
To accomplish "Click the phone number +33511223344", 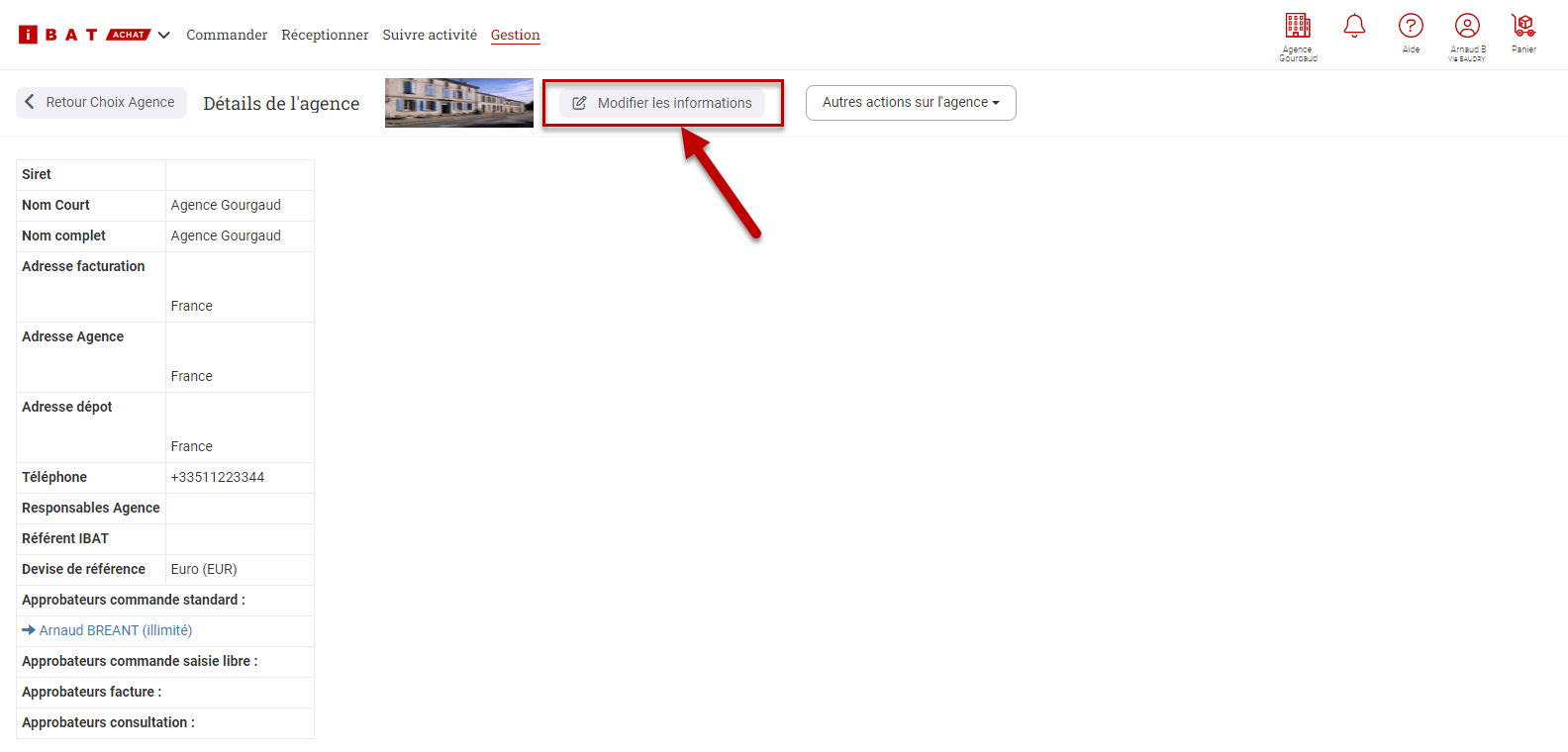I will (x=218, y=477).
